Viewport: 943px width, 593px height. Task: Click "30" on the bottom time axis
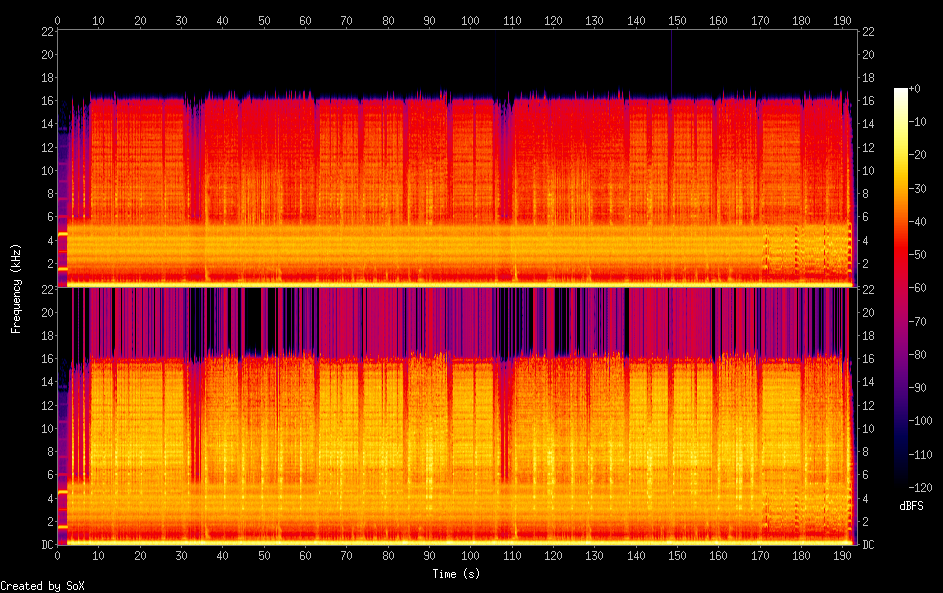coord(181,556)
